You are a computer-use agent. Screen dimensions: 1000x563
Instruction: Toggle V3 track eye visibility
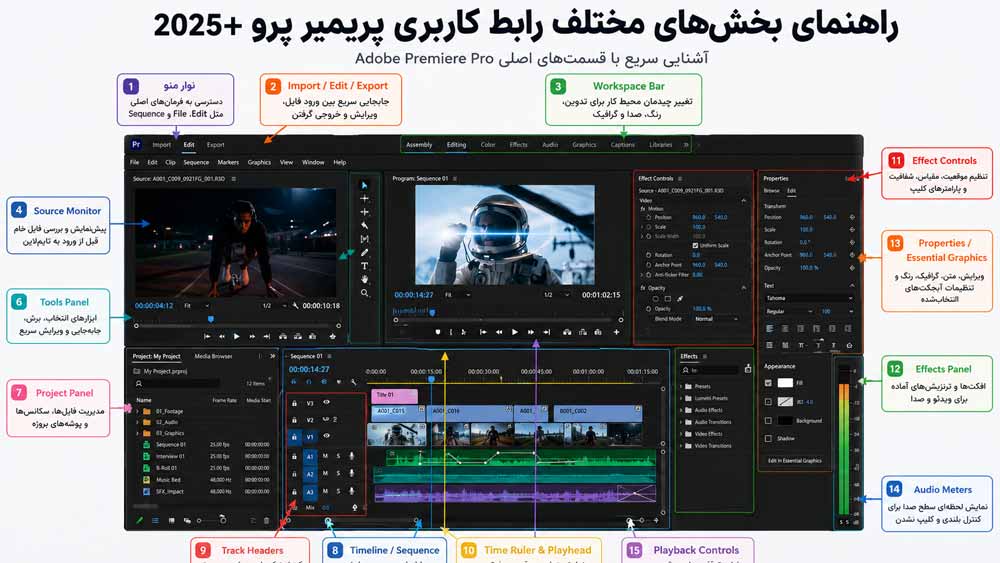327,403
